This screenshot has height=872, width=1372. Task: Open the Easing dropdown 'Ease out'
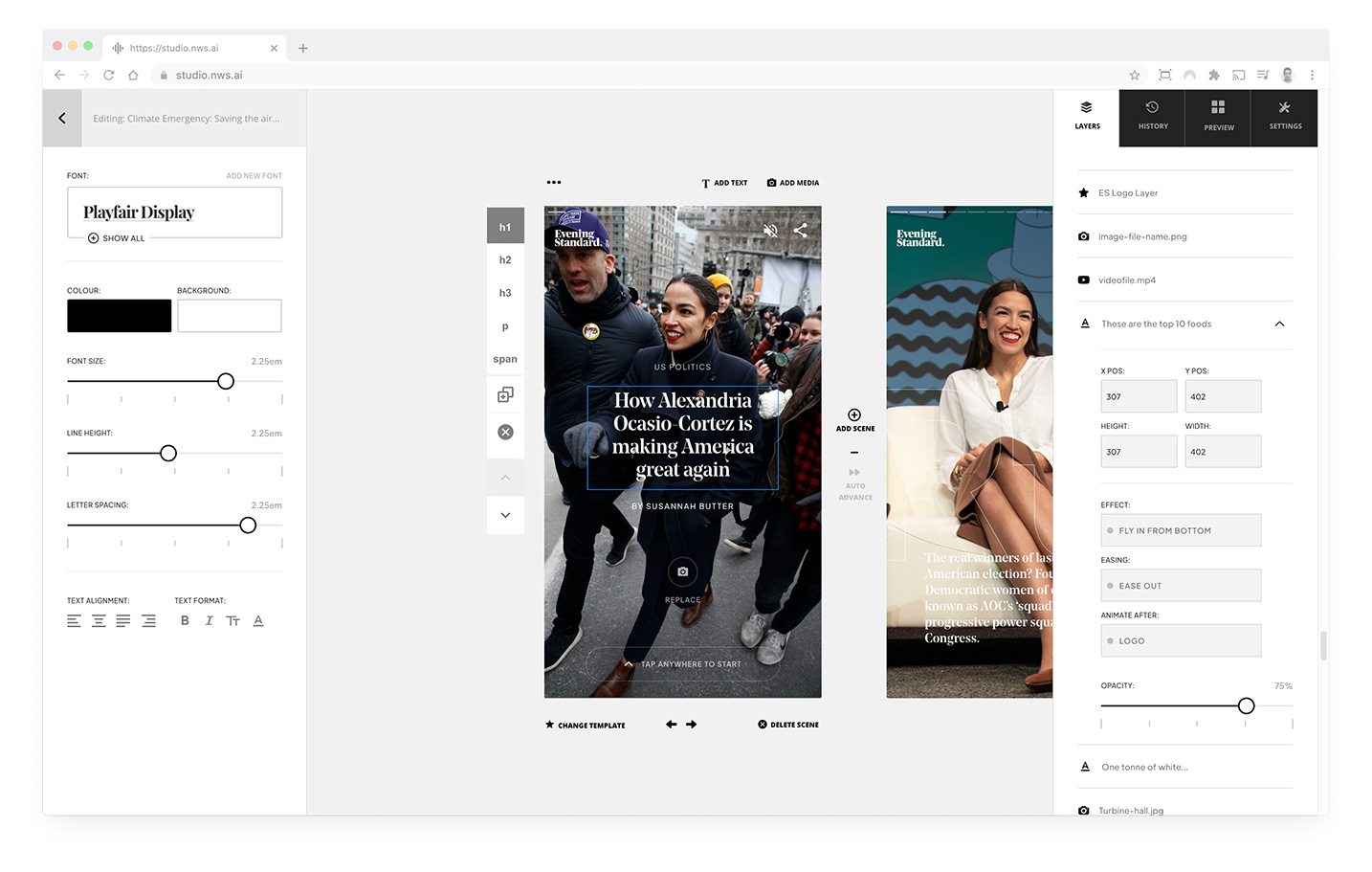pos(1181,586)
